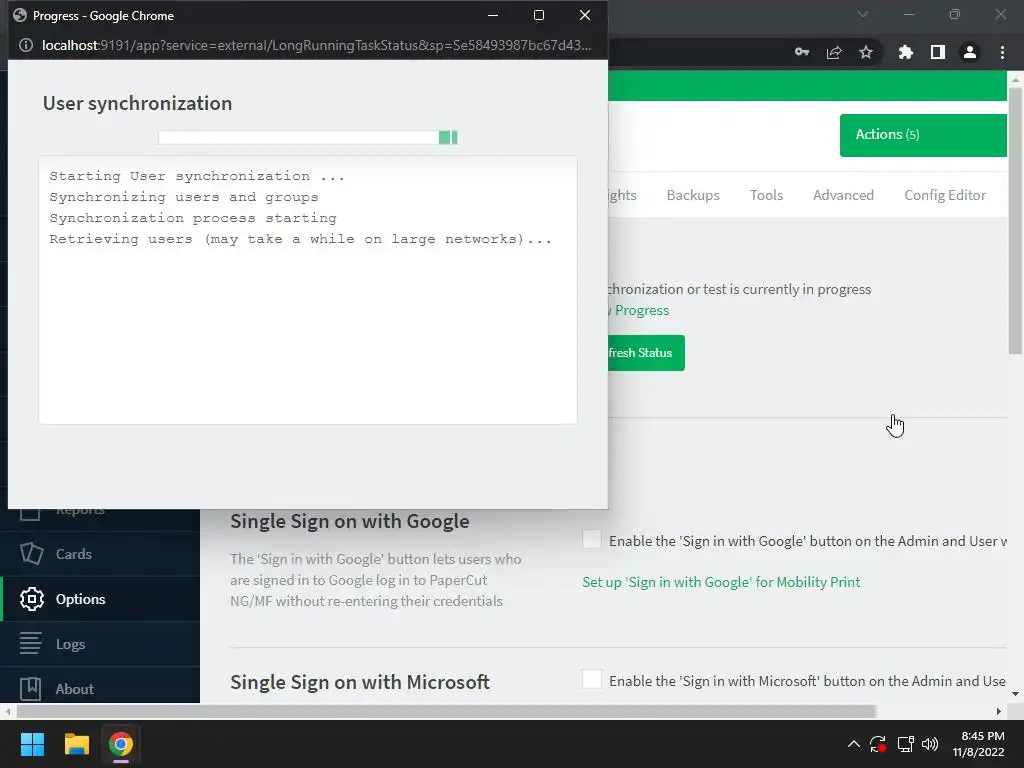Toggle the Chrome side panel icon
Viewport: 1024px width, 768px height.
pyautogui.click(x=938, y=52)
